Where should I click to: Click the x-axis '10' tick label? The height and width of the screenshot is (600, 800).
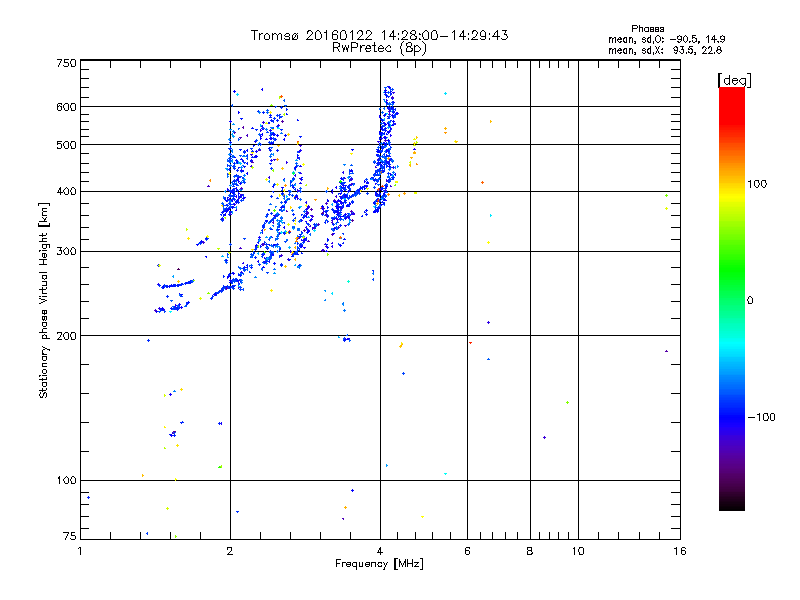tap(578, 551)
